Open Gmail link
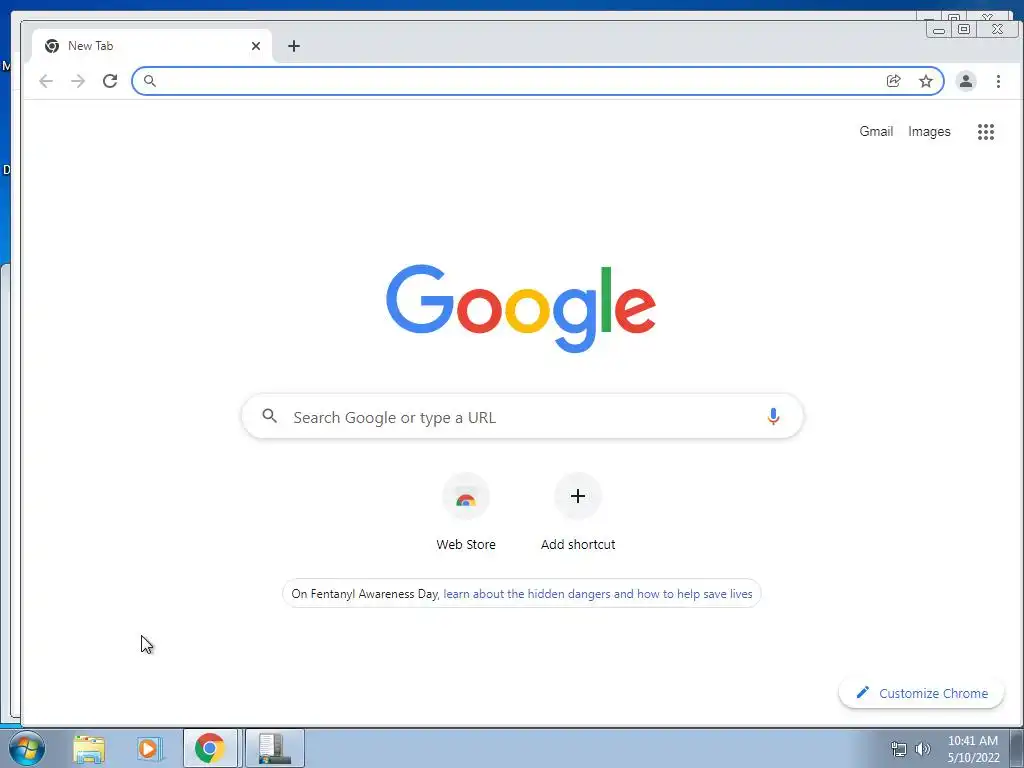 [876, 131]
